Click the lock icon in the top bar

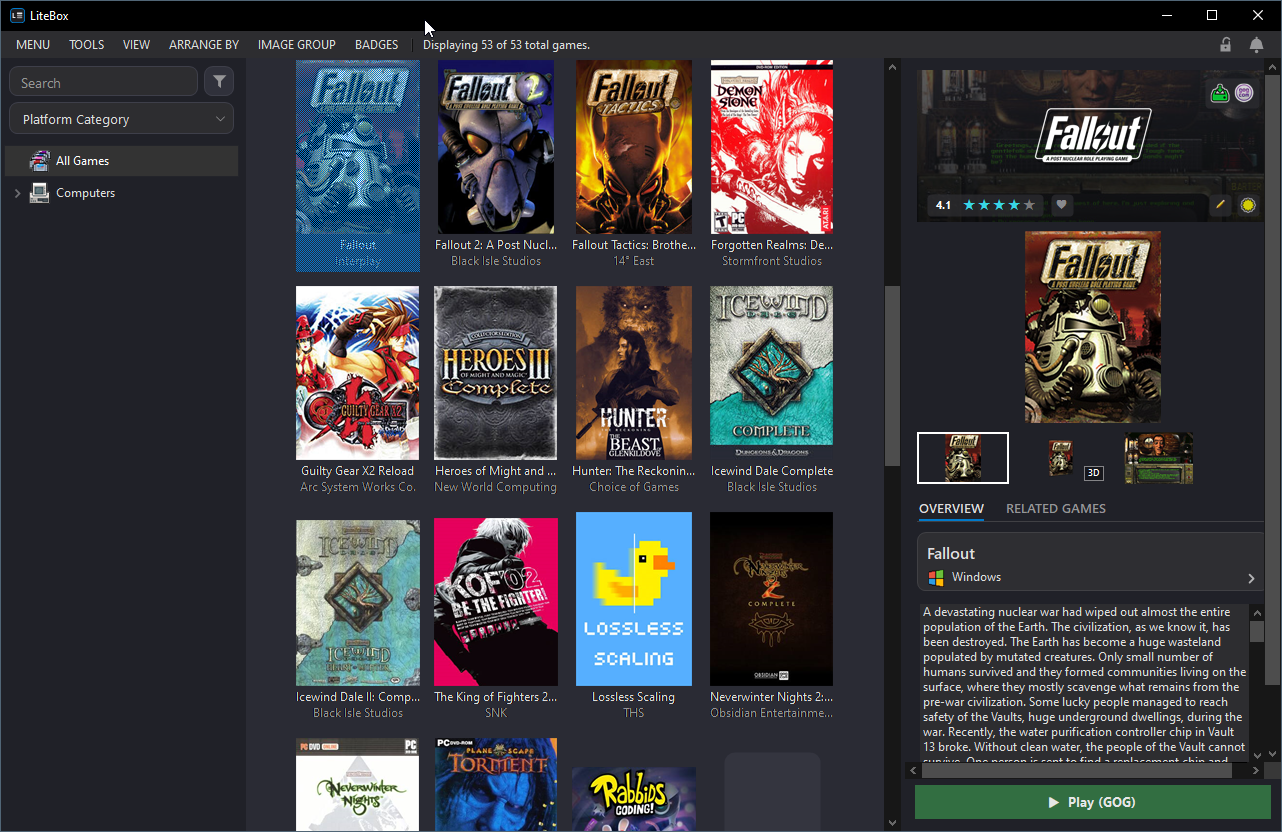1226,45
